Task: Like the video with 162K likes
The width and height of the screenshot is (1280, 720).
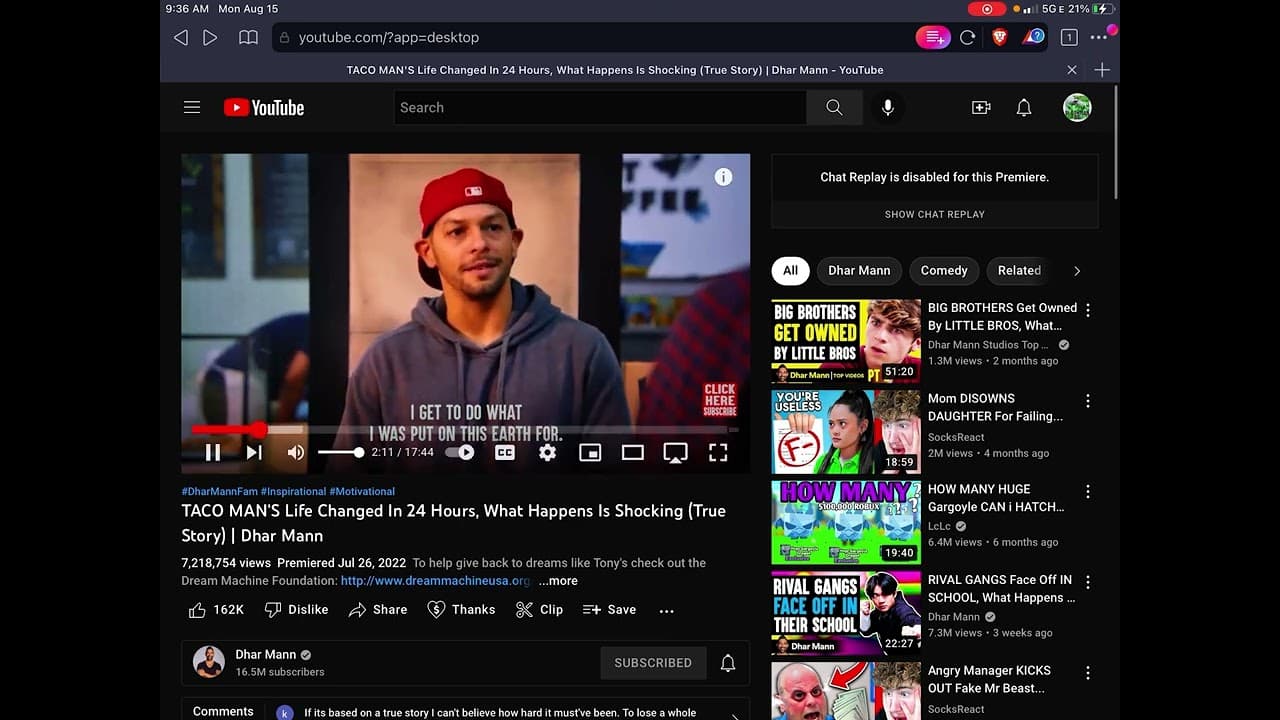Action: pyautogui.click(x=216, y=609)
